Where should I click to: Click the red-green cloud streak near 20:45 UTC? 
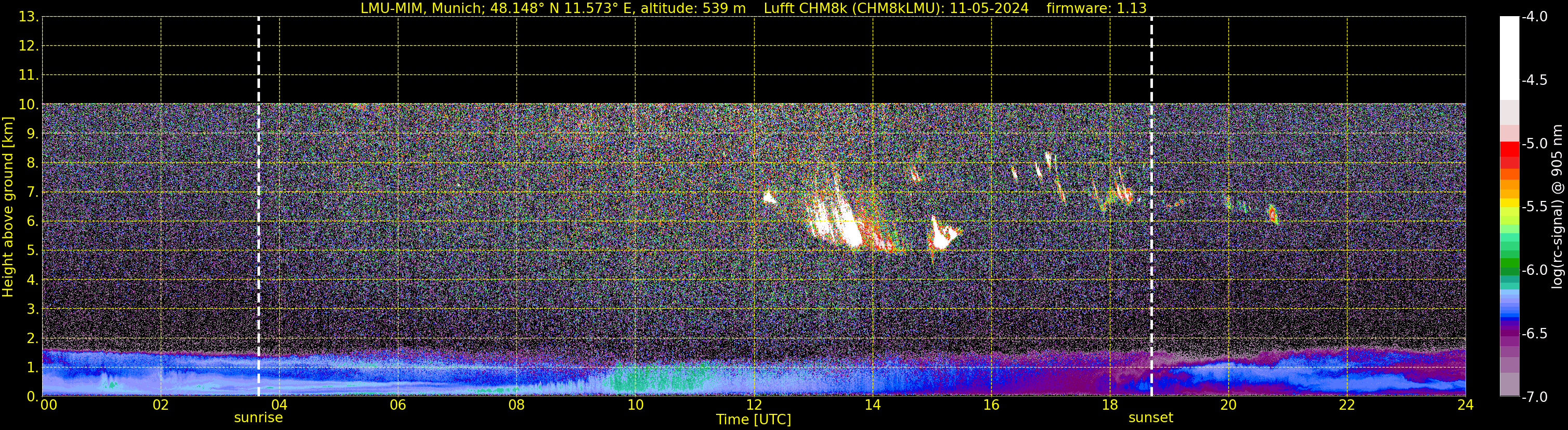[1272, 214]
